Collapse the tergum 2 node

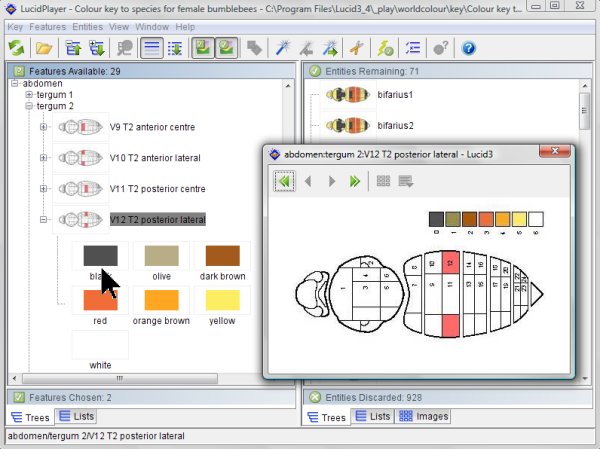[29, 106]
